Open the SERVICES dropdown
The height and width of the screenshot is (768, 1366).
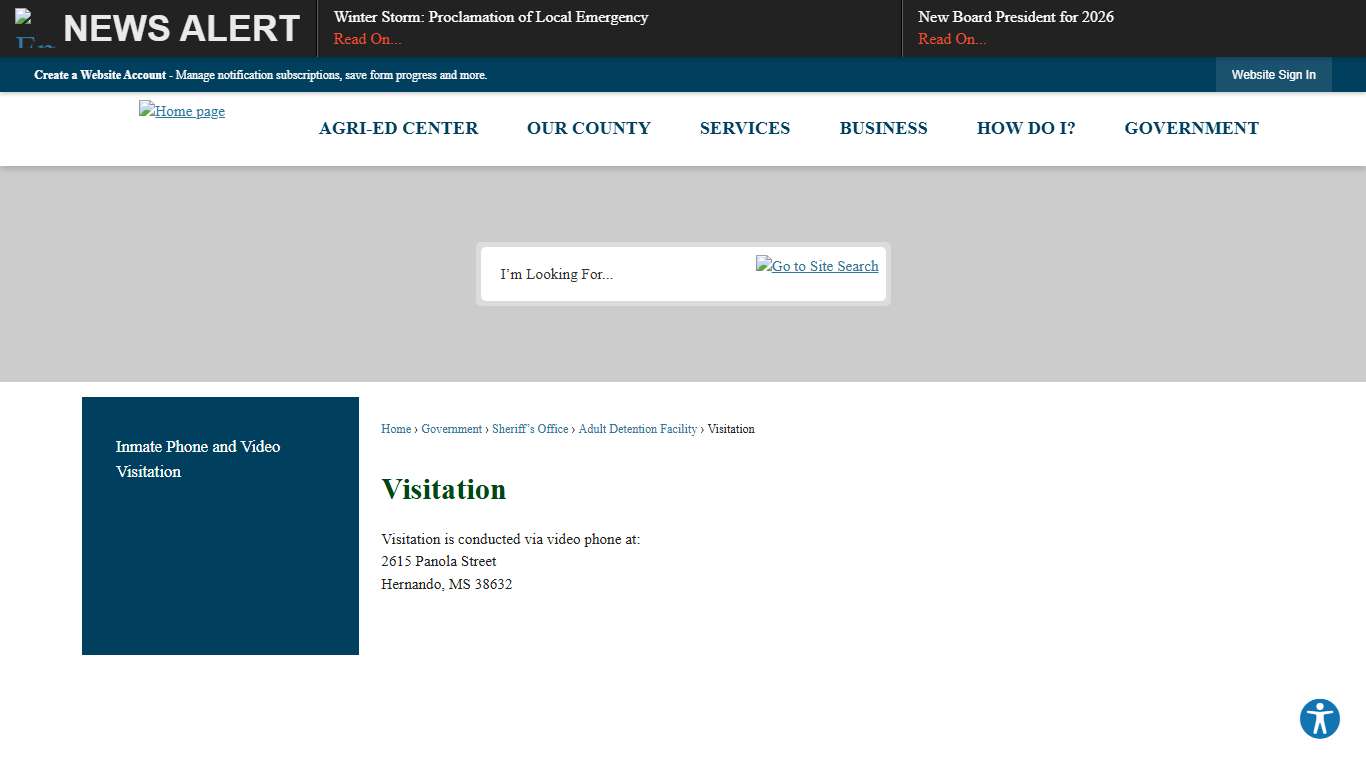point(744,128)
